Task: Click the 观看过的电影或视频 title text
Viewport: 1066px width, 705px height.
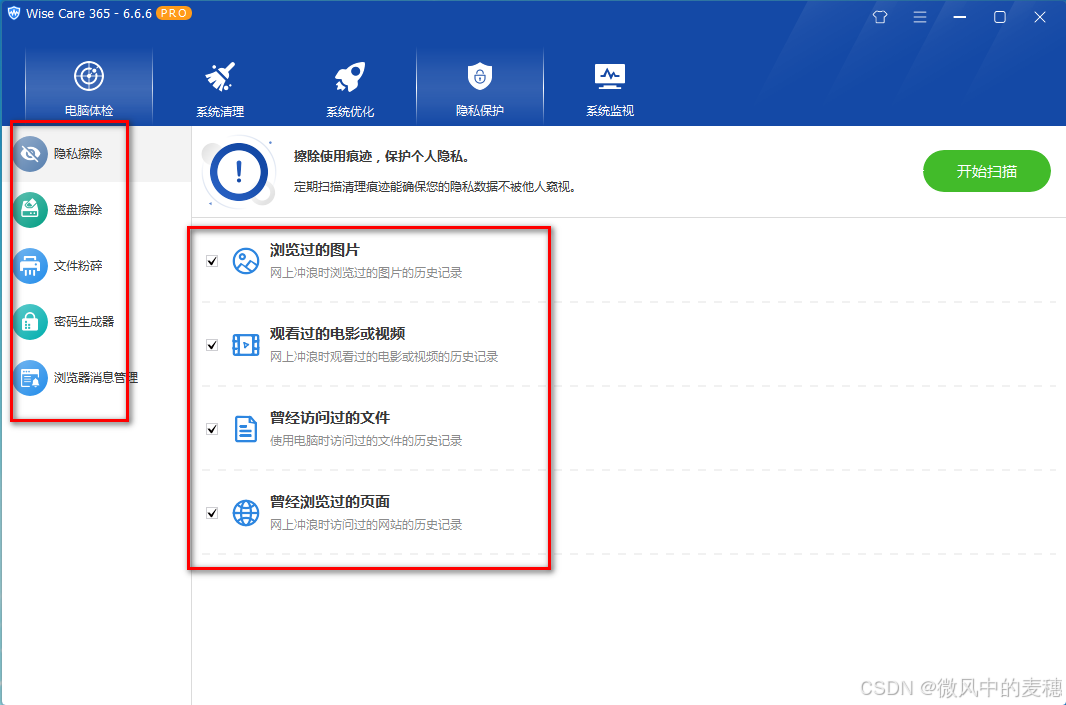Action: pos(337,334)
